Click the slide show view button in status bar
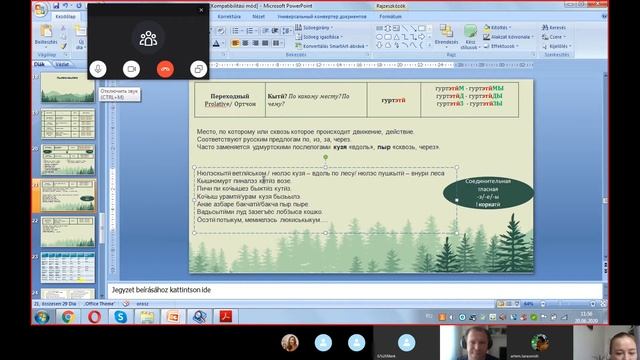The height and width of the screenshot is (360, 640). click(x=517, y=304)
